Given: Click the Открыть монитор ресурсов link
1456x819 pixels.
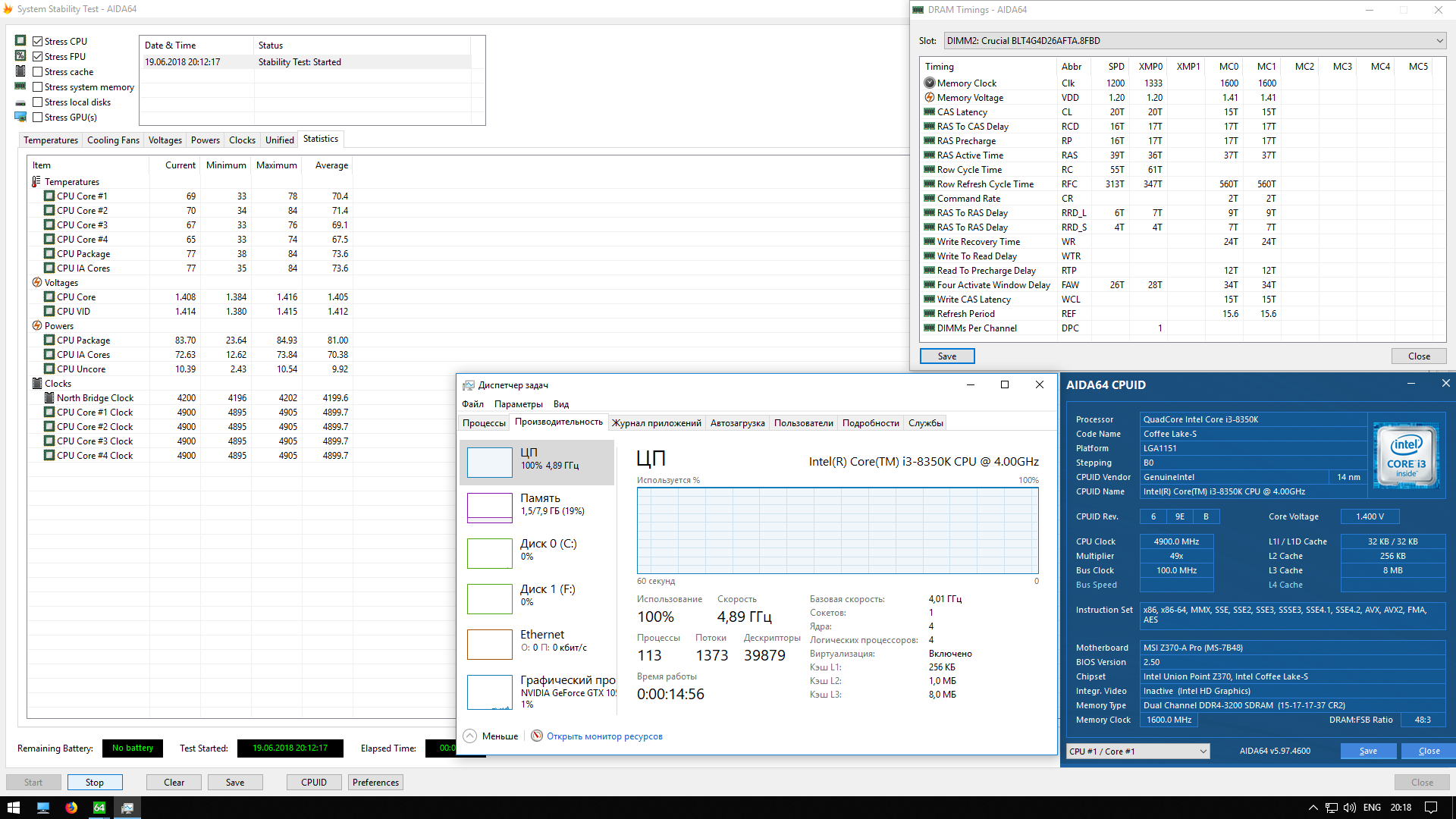Looking at the screenshot, I should click(x=604, y=736).
